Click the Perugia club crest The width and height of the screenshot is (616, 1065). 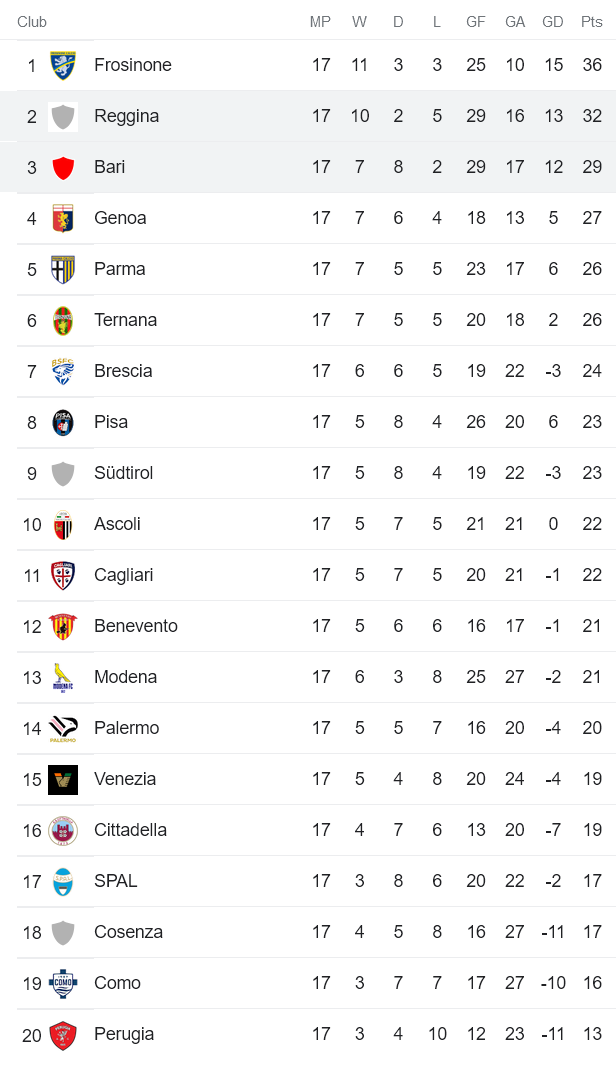[63, 1035]
